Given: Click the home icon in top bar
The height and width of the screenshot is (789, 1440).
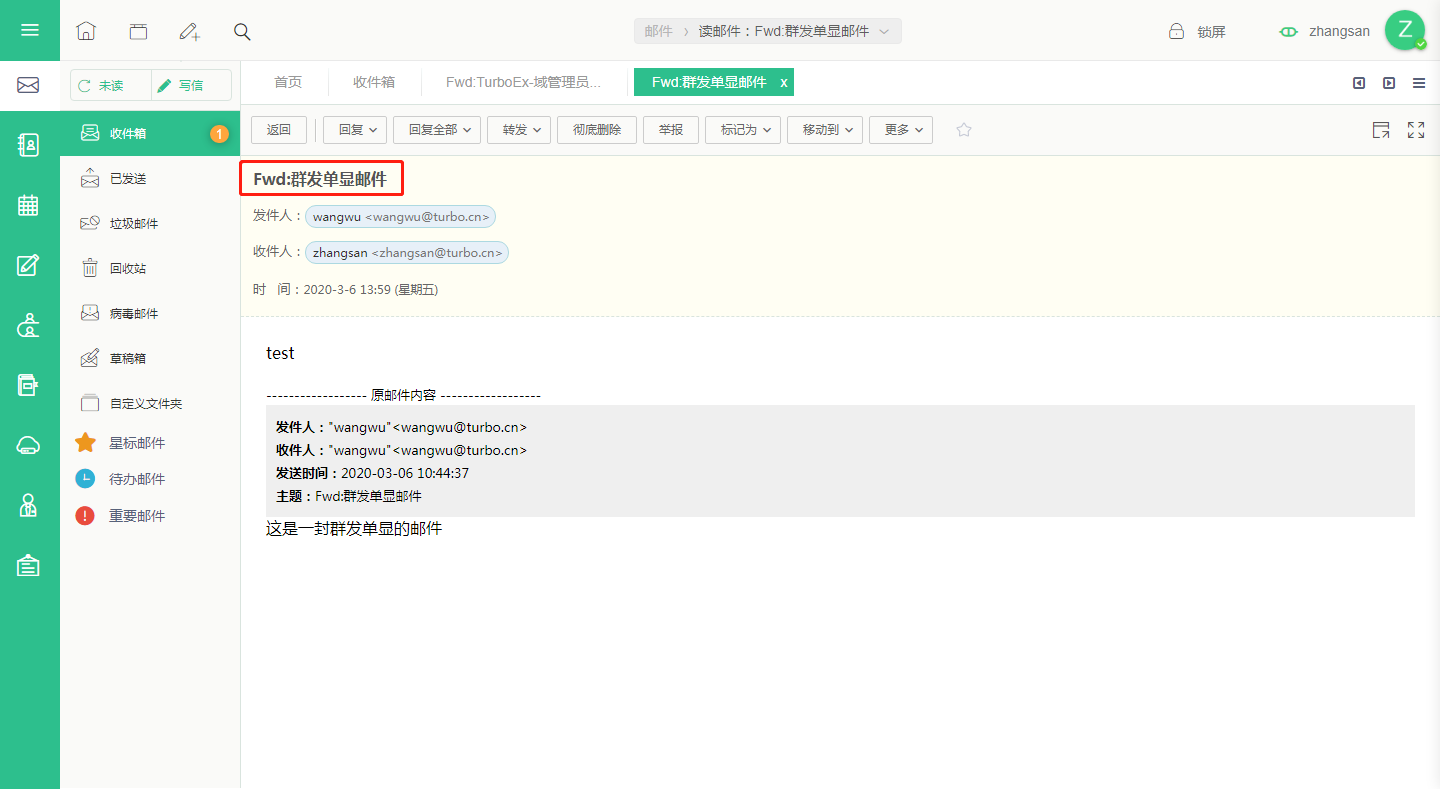Looking at the screenshot, I should (x=86, y=31).
